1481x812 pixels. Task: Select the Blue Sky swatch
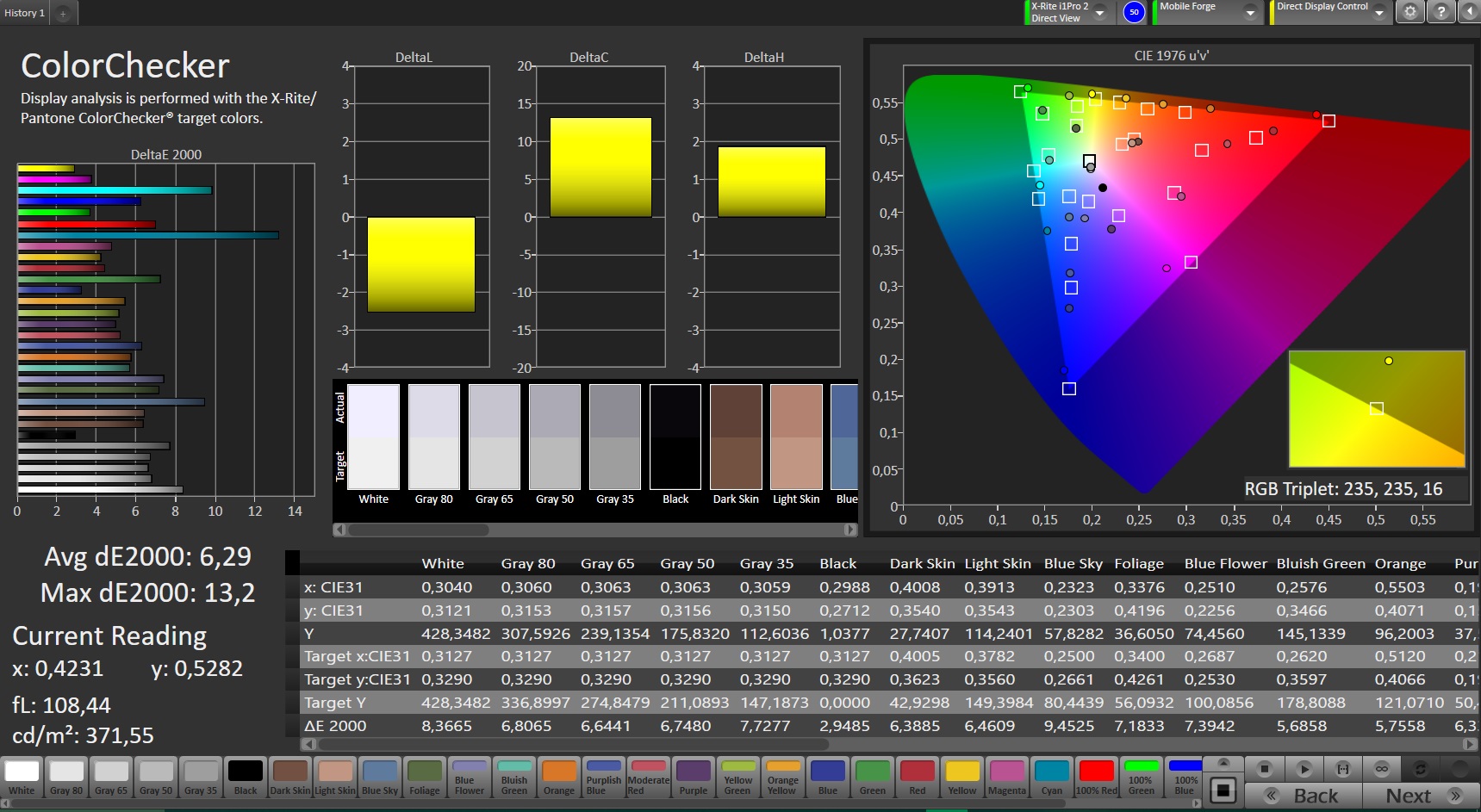tap(380, 777)
